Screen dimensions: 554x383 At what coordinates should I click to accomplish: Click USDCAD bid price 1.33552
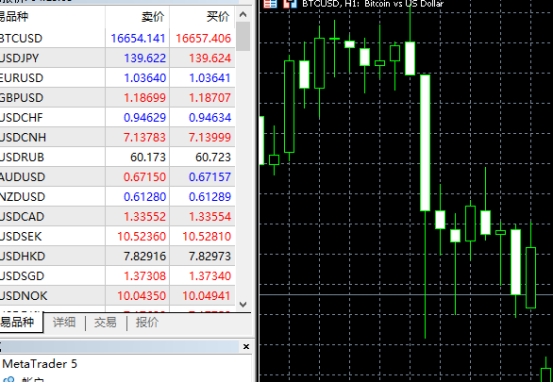pyautogui.click(x=145, y=216)
